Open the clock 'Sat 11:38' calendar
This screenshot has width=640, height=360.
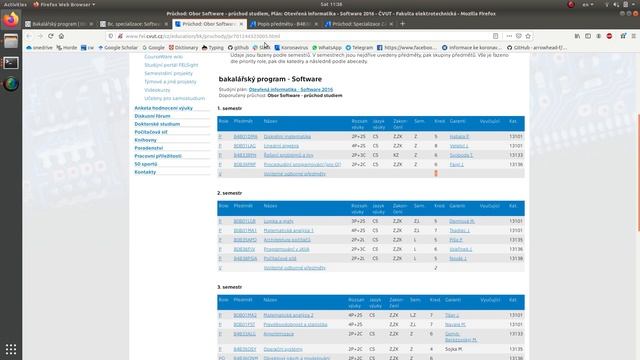click(x=331, y=4)
